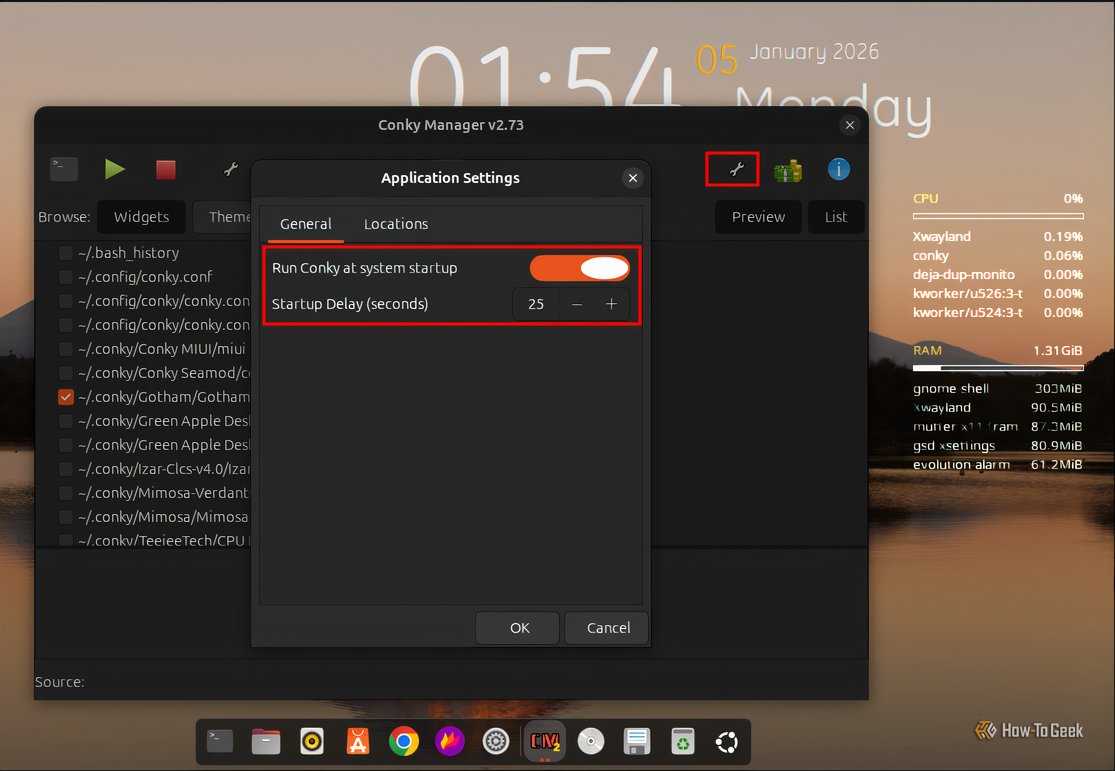Open the About dialog via the info icon
The height and width of the screenshot is (771, 1115).
(x=838, y=169)
